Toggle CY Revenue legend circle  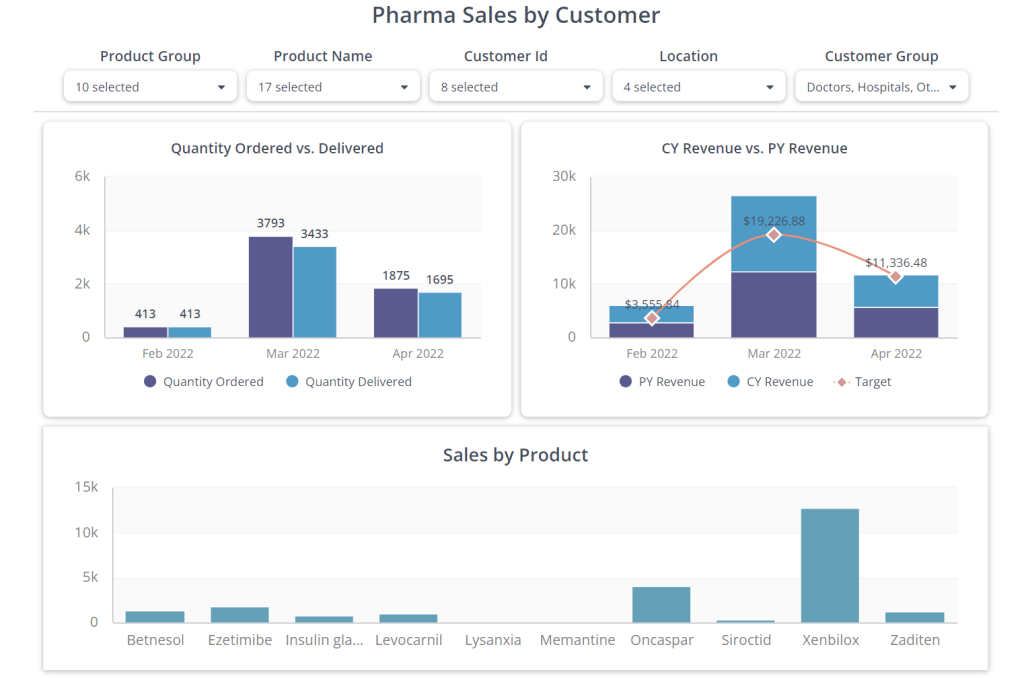pyautogui.click(x=733, y=381)
